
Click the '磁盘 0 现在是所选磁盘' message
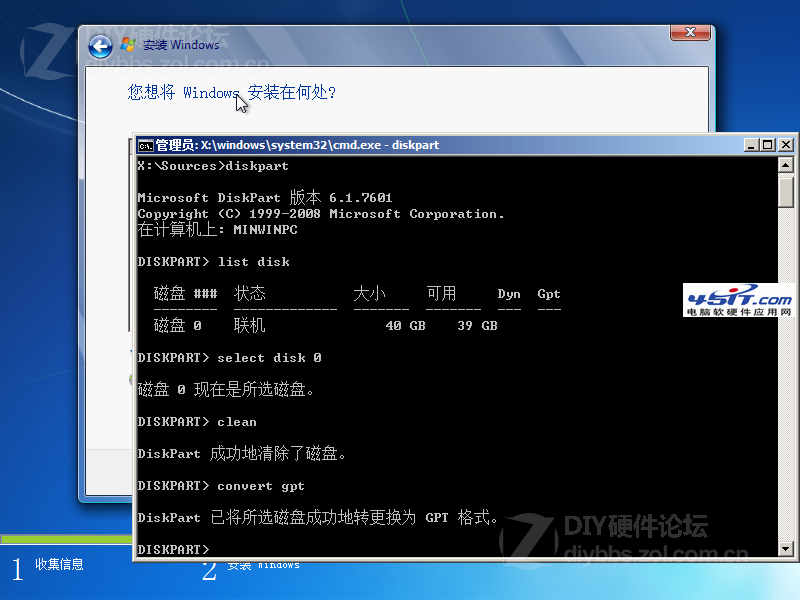(x=226, y=390)
